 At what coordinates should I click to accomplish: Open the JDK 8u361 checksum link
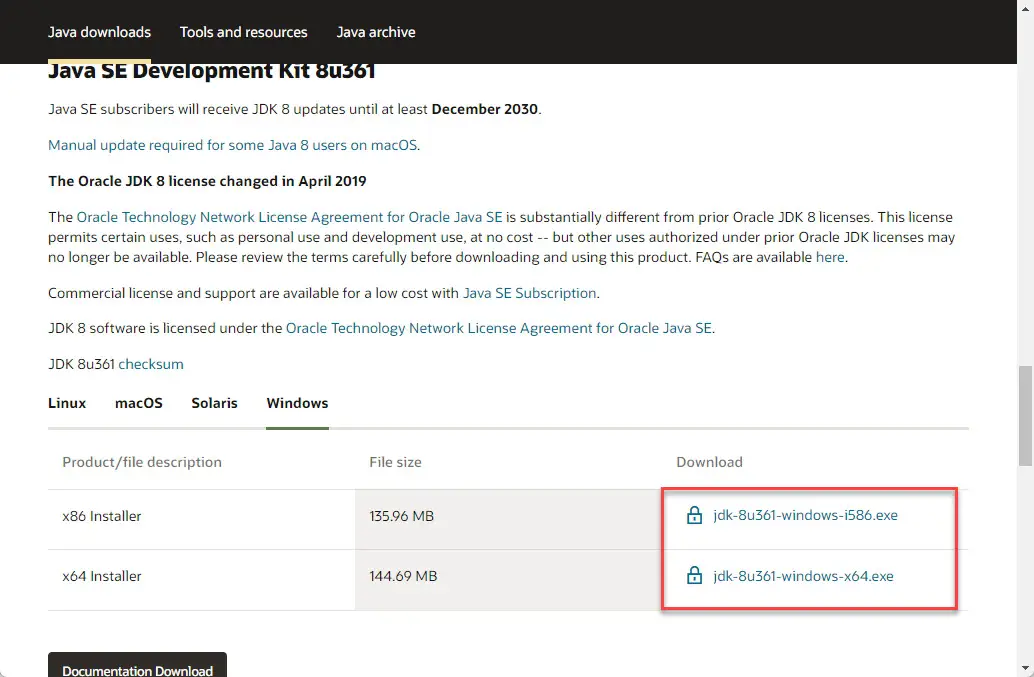tap(151, 364)
